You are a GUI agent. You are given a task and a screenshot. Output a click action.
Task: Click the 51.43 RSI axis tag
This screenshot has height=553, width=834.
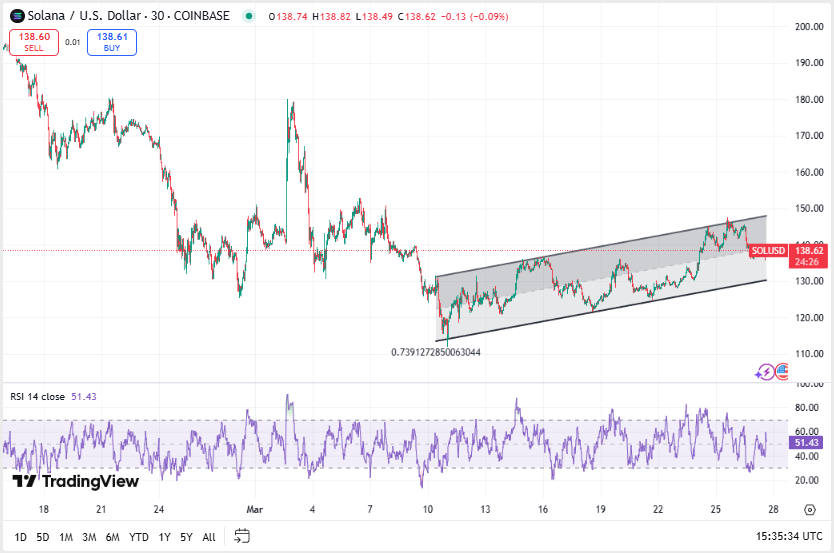click(x=806, y=442)
